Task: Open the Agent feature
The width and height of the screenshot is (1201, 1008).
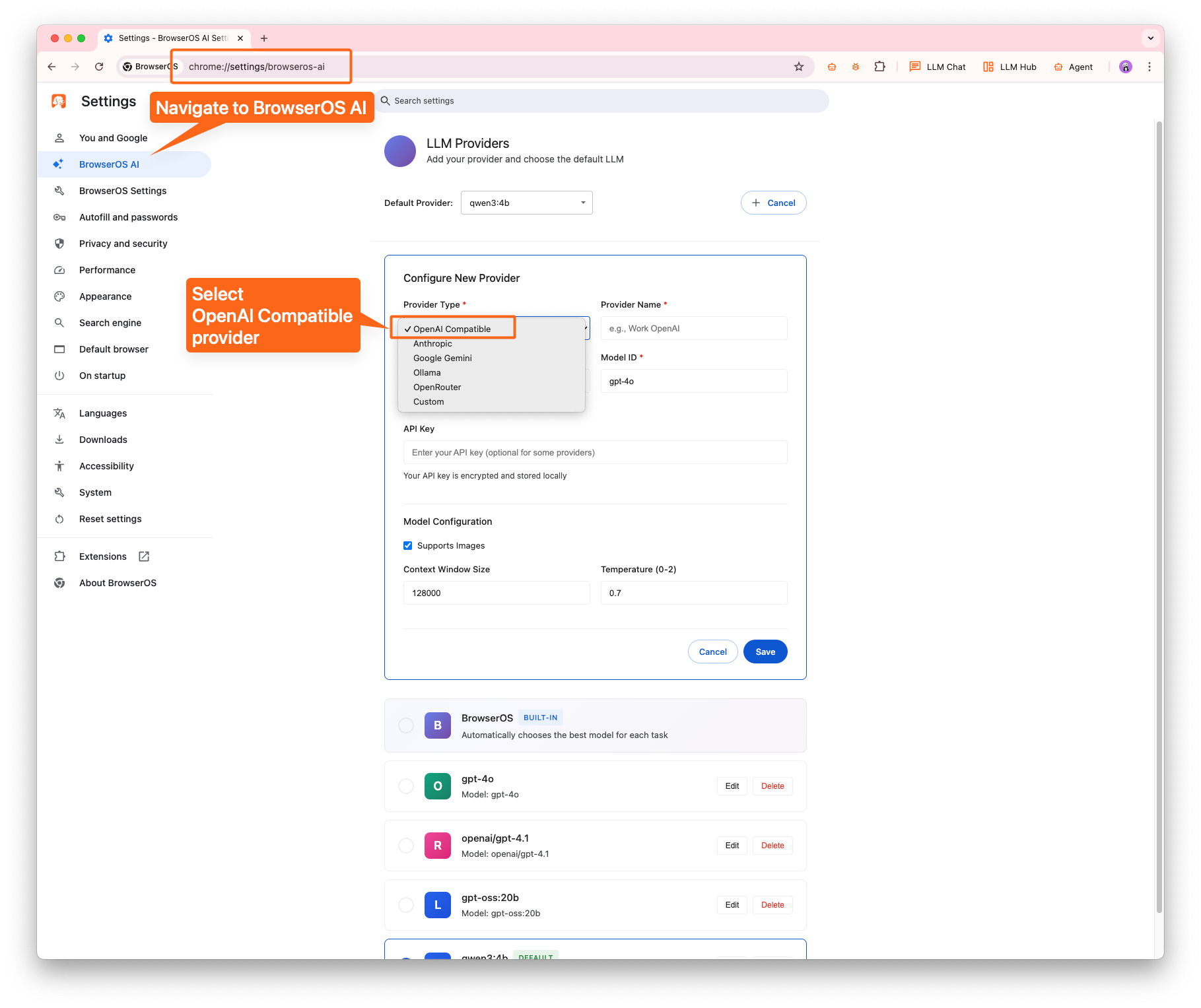Action: pyautogui.click(x=1073, y=66)
